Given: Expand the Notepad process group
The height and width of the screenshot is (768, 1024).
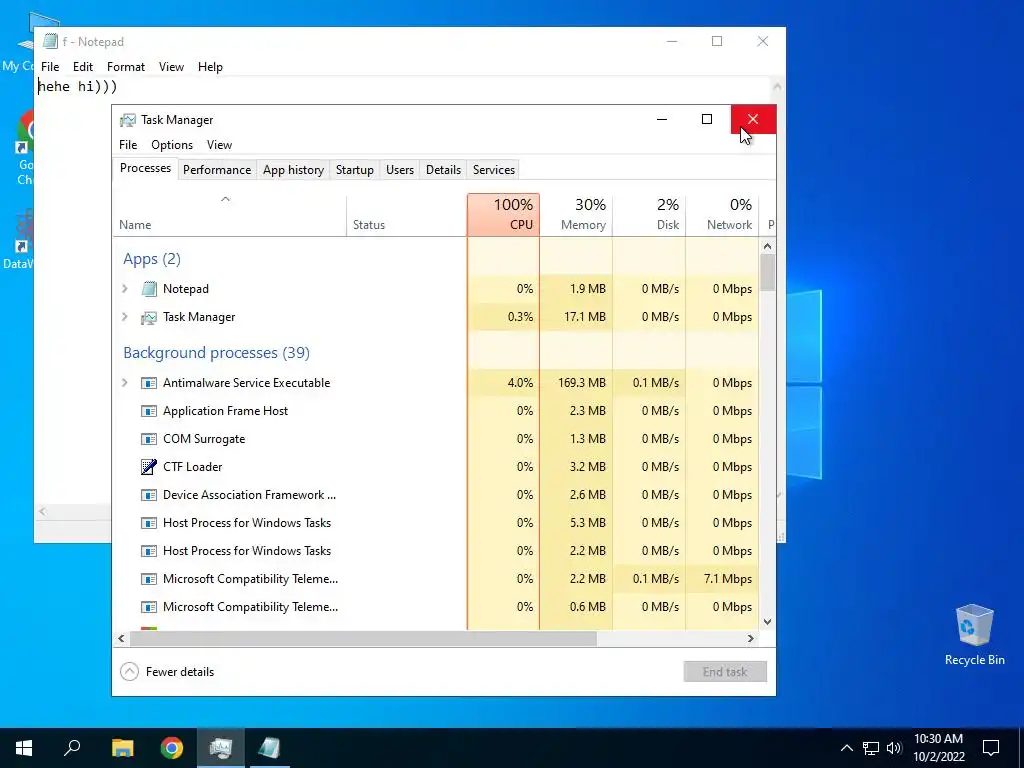Looking at the screenshot, I should coord(125,289).
